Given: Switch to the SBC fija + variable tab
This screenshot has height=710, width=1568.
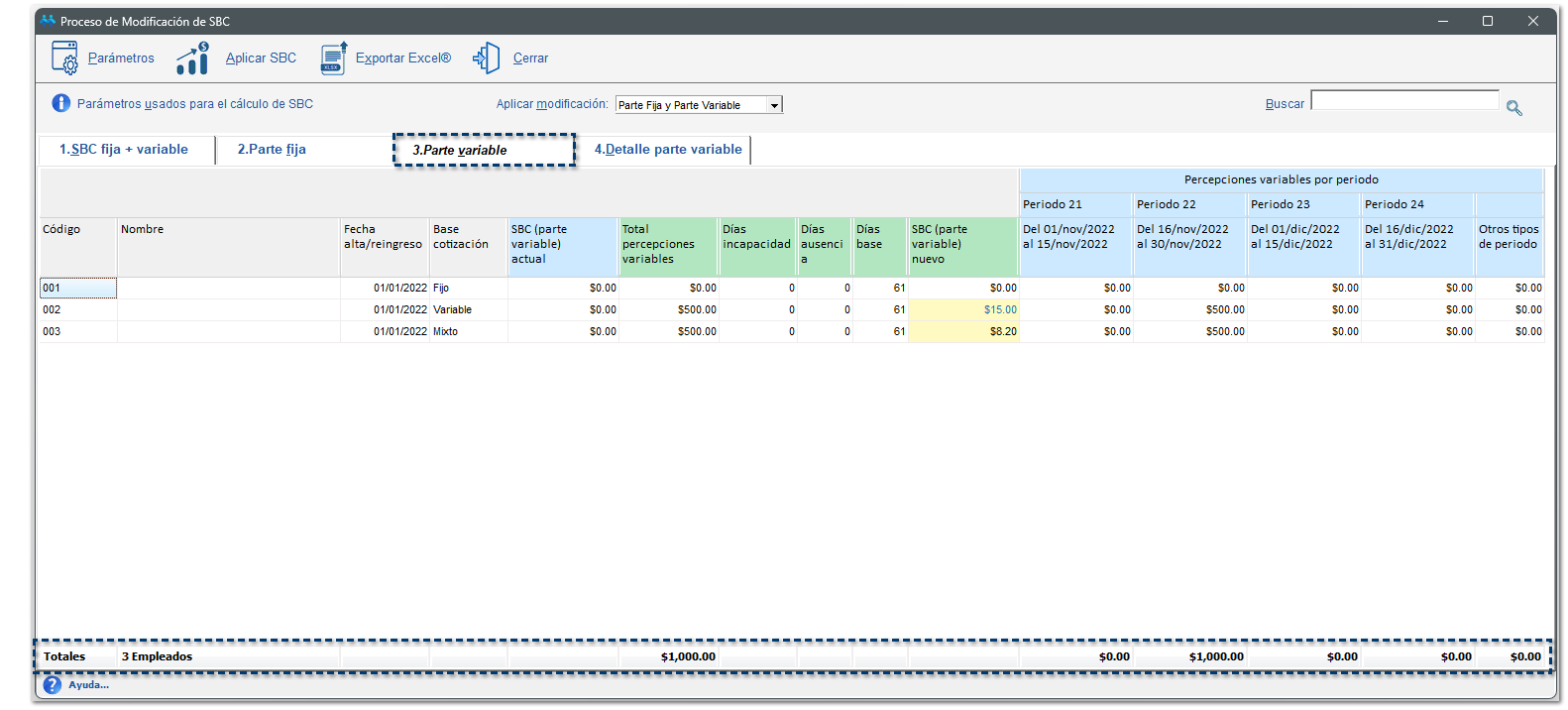Looking at the screenshot, I should 124,150.
